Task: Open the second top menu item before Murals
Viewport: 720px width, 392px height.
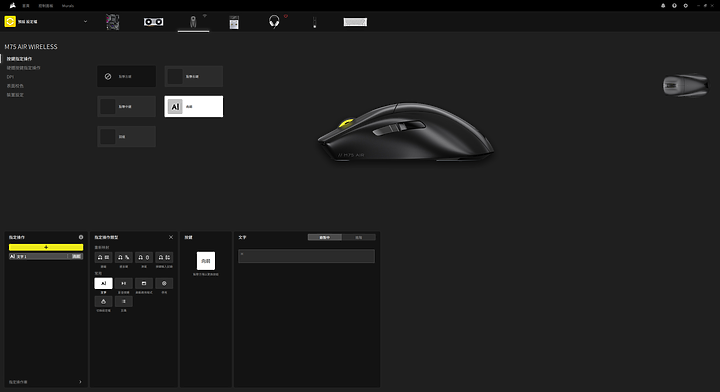Action: [x=45, y=6]
